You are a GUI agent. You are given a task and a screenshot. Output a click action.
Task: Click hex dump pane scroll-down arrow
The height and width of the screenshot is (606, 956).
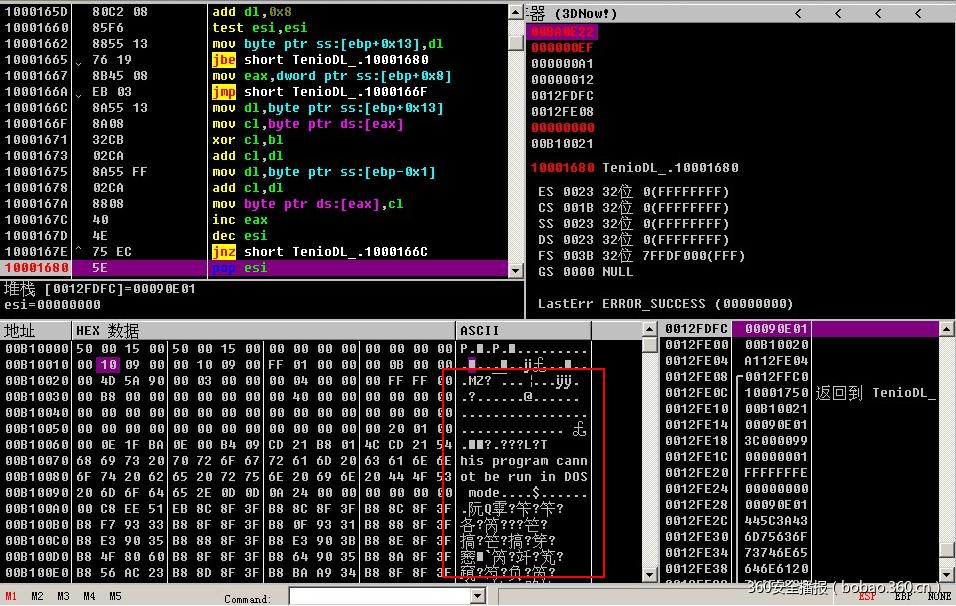click(x=650, y=574)
